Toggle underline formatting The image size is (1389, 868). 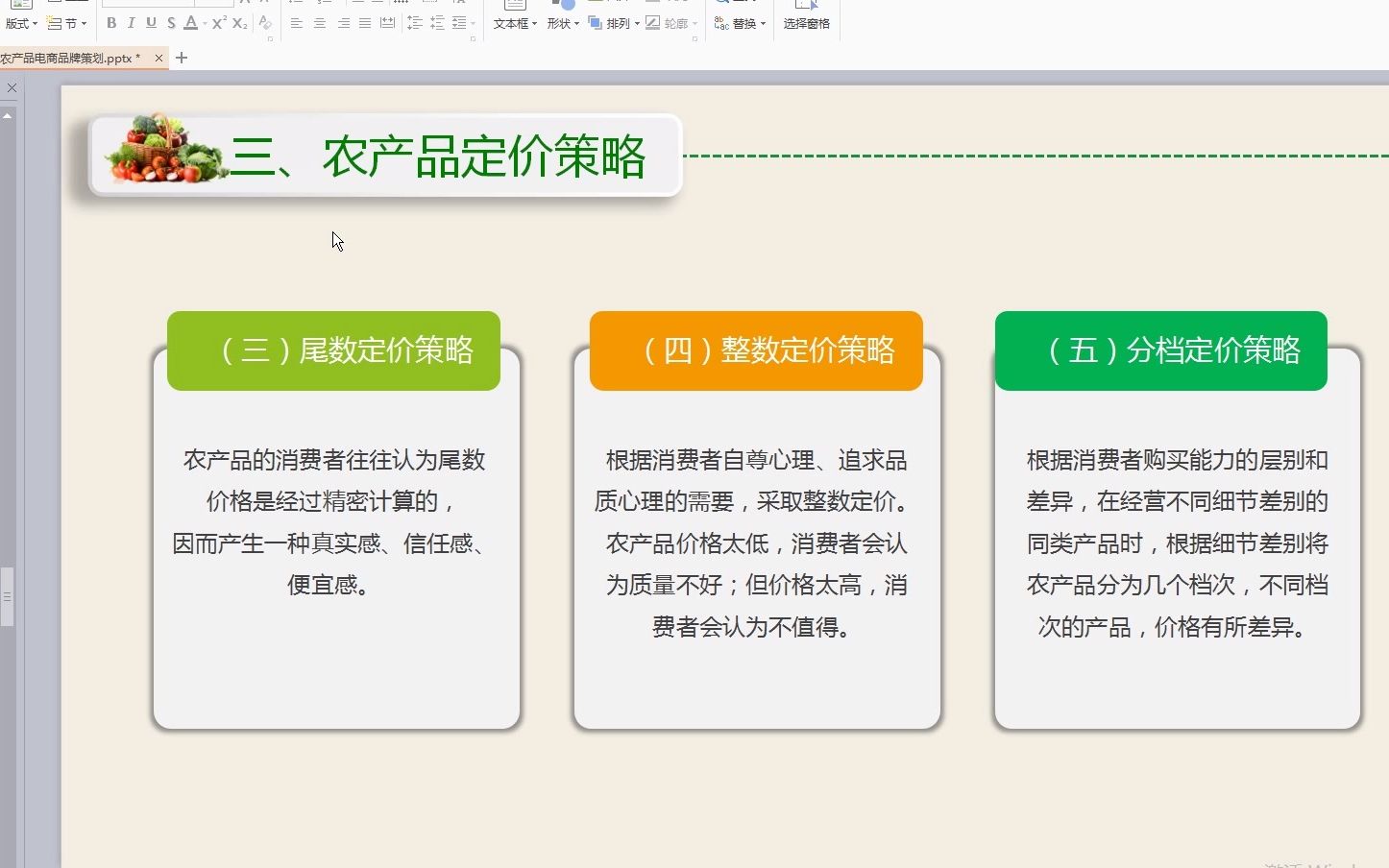(x=151, y=23)
